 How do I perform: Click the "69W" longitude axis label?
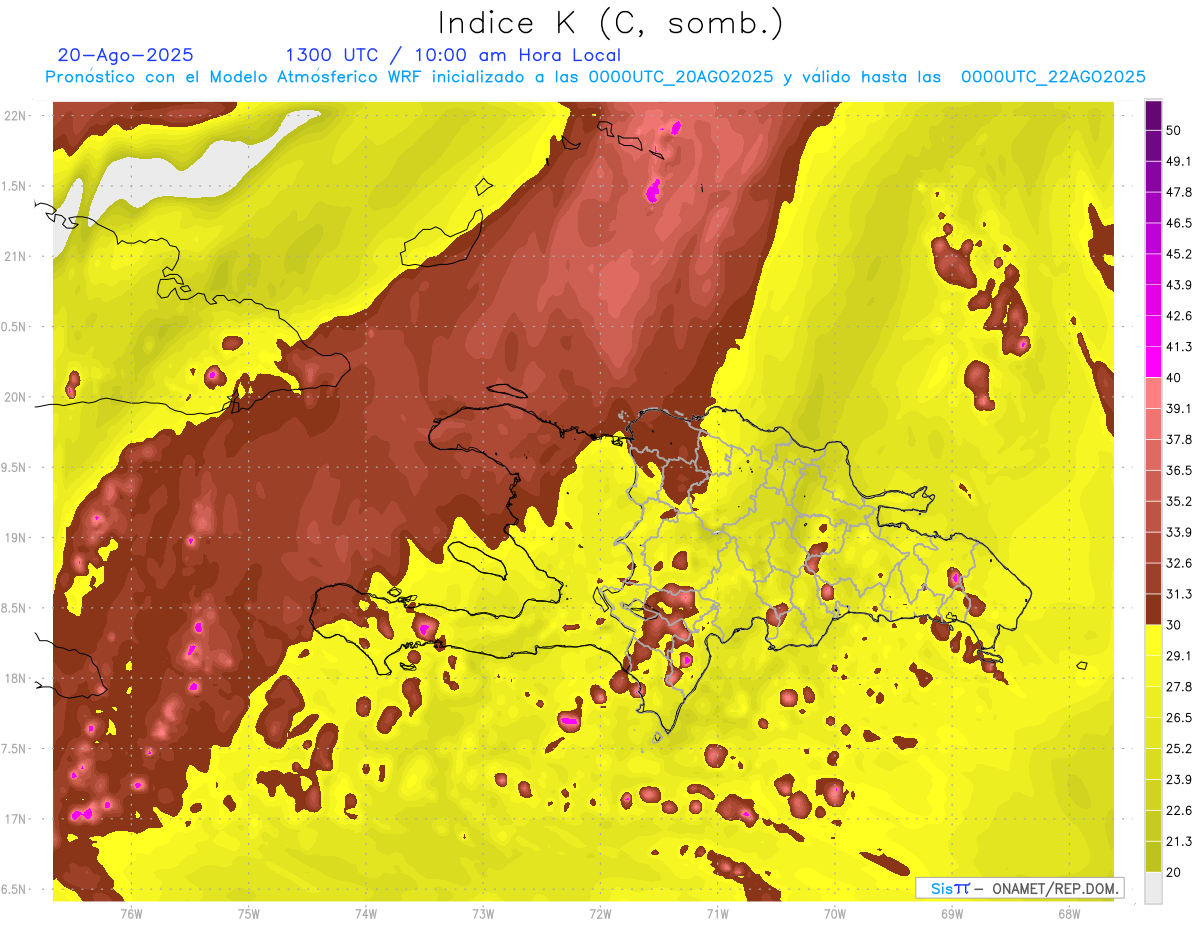point(952,914)
